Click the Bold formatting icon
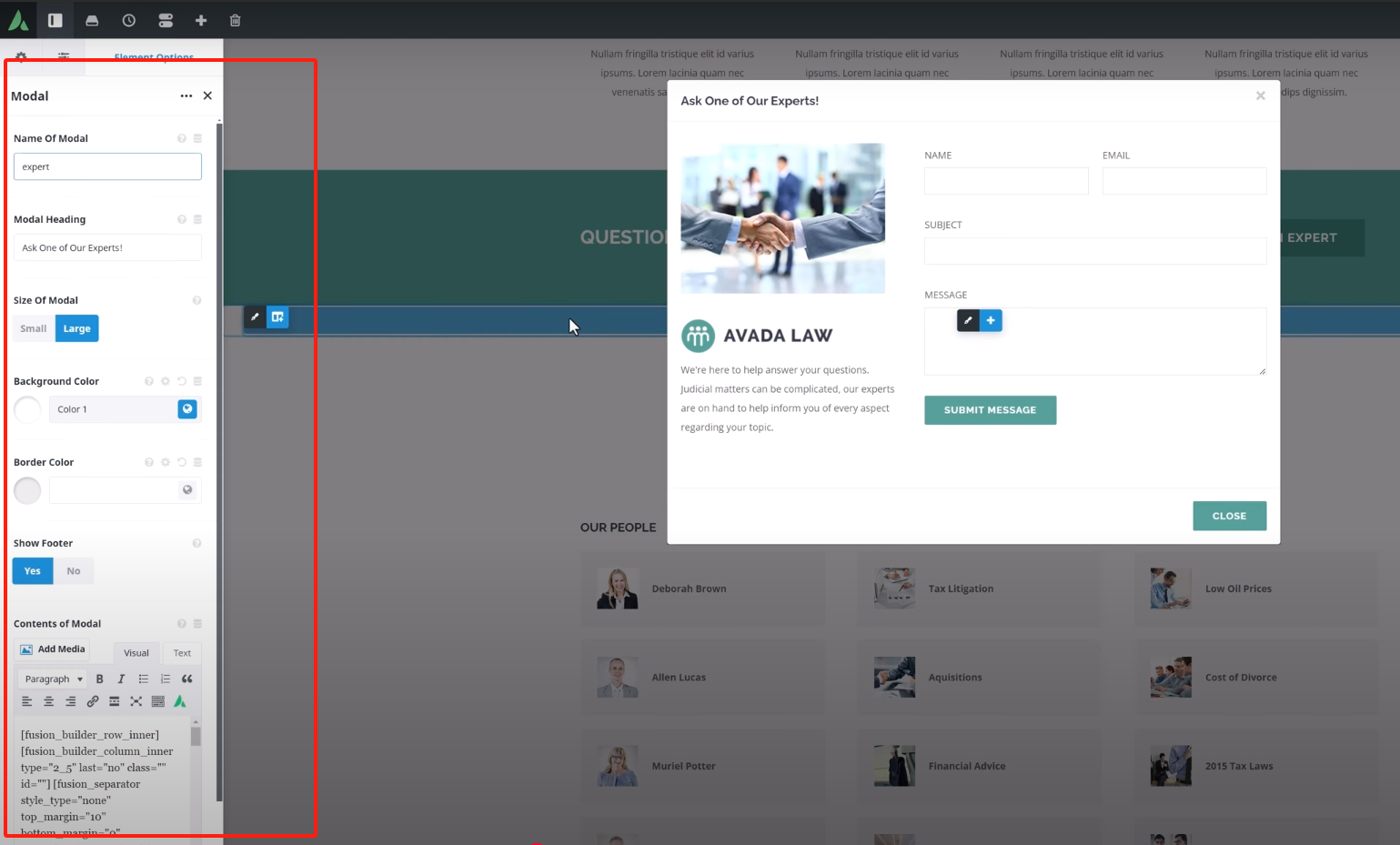This screenshot has height=845, width=1400. pyautogui.click(x=100, y=679)
